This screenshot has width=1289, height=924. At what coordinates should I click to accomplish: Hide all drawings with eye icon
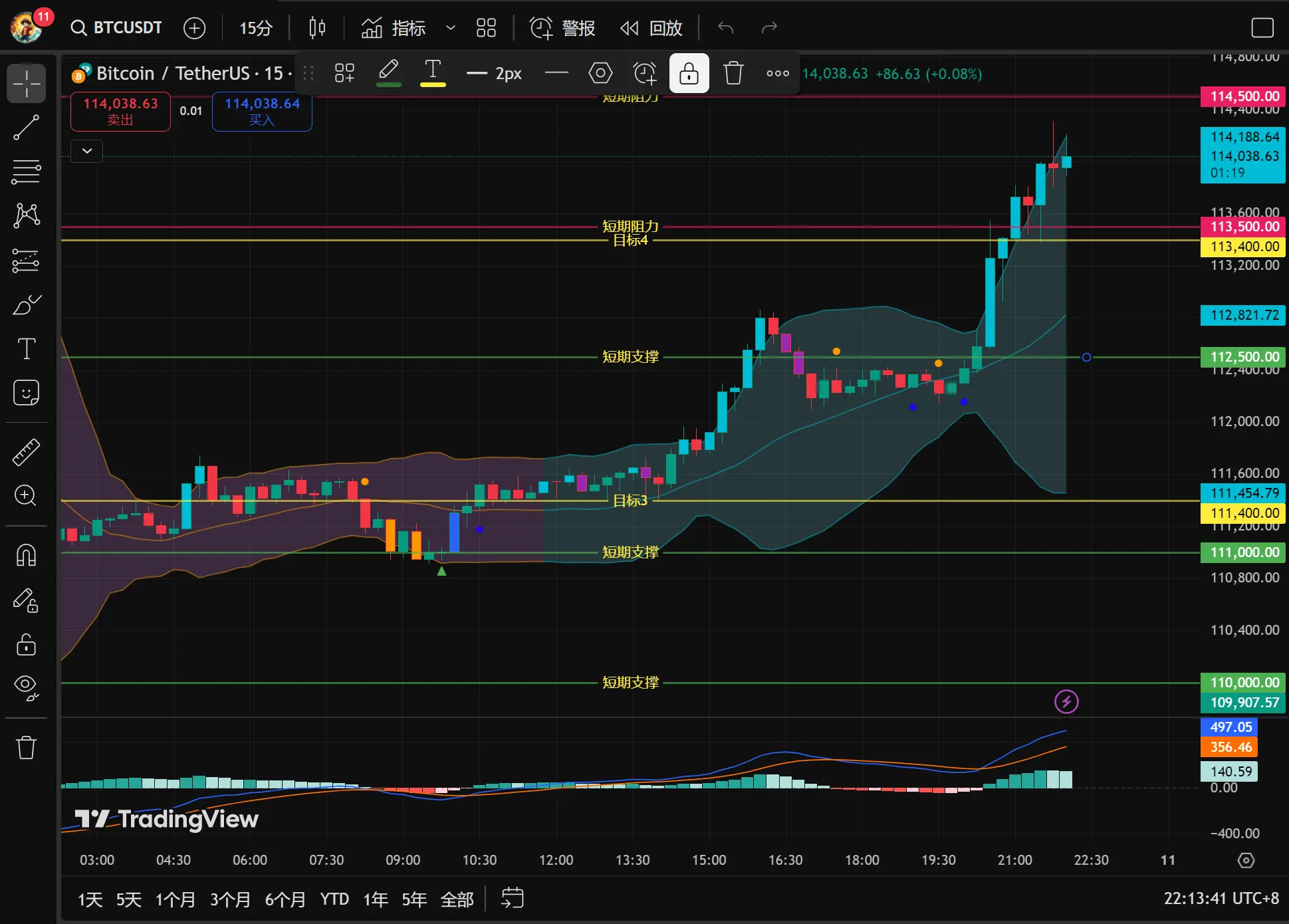click(27, 688)
